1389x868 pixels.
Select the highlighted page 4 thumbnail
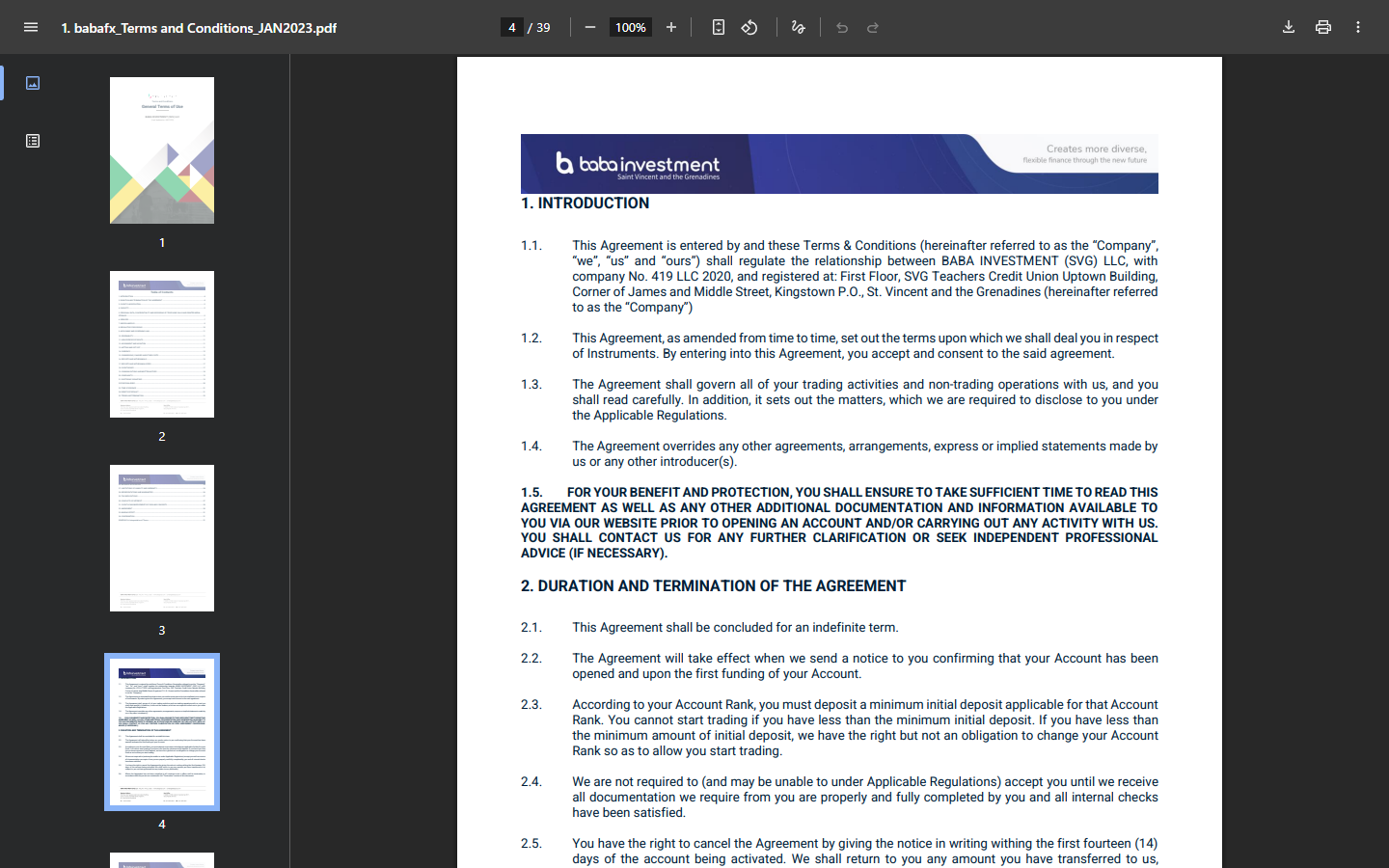pos(162,732)
